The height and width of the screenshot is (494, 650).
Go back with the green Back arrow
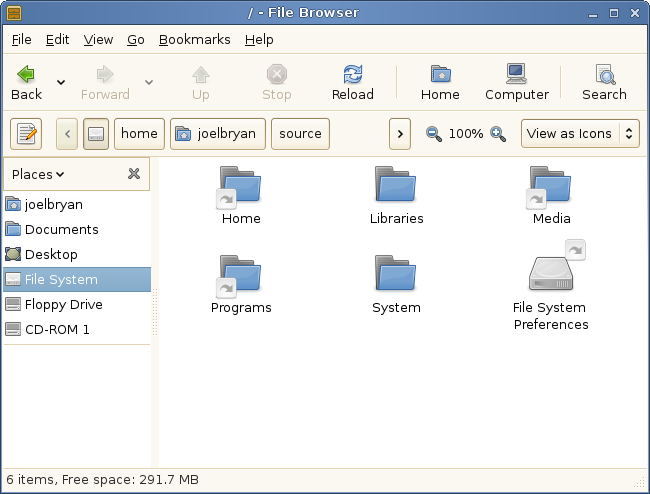coord(27,82)
